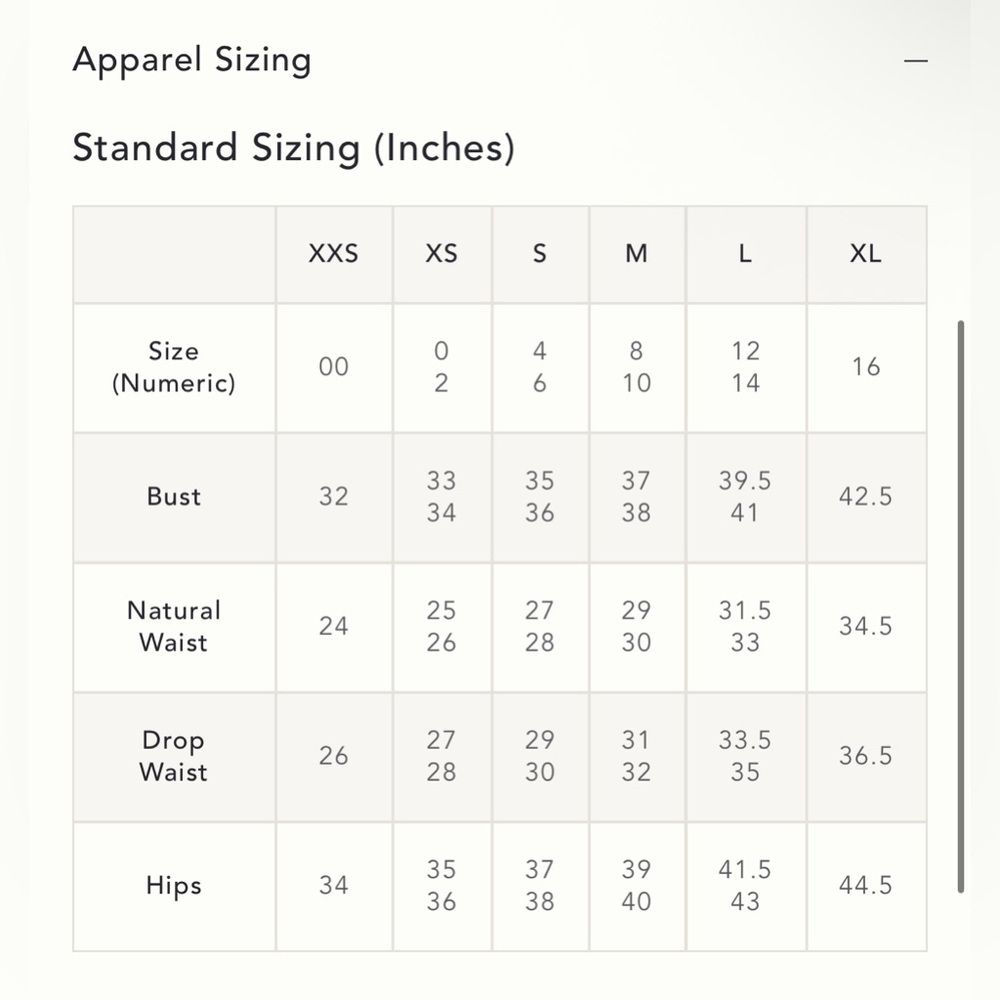Click the Size (Numeric) row label
Viewport: 1000px width, 1000px height.
pos(173,367)
